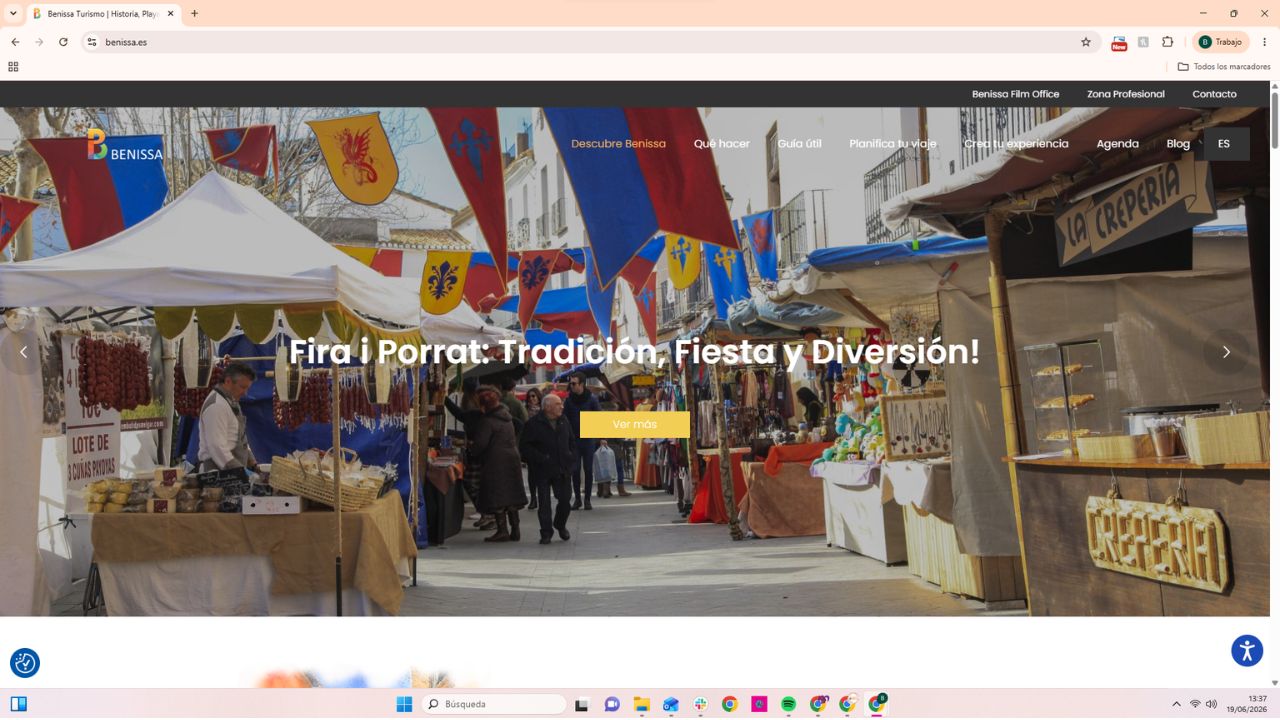This screenshot has height=720, width=1280.
Task: Open volume control in system tray
Action: pos(1212,704)
